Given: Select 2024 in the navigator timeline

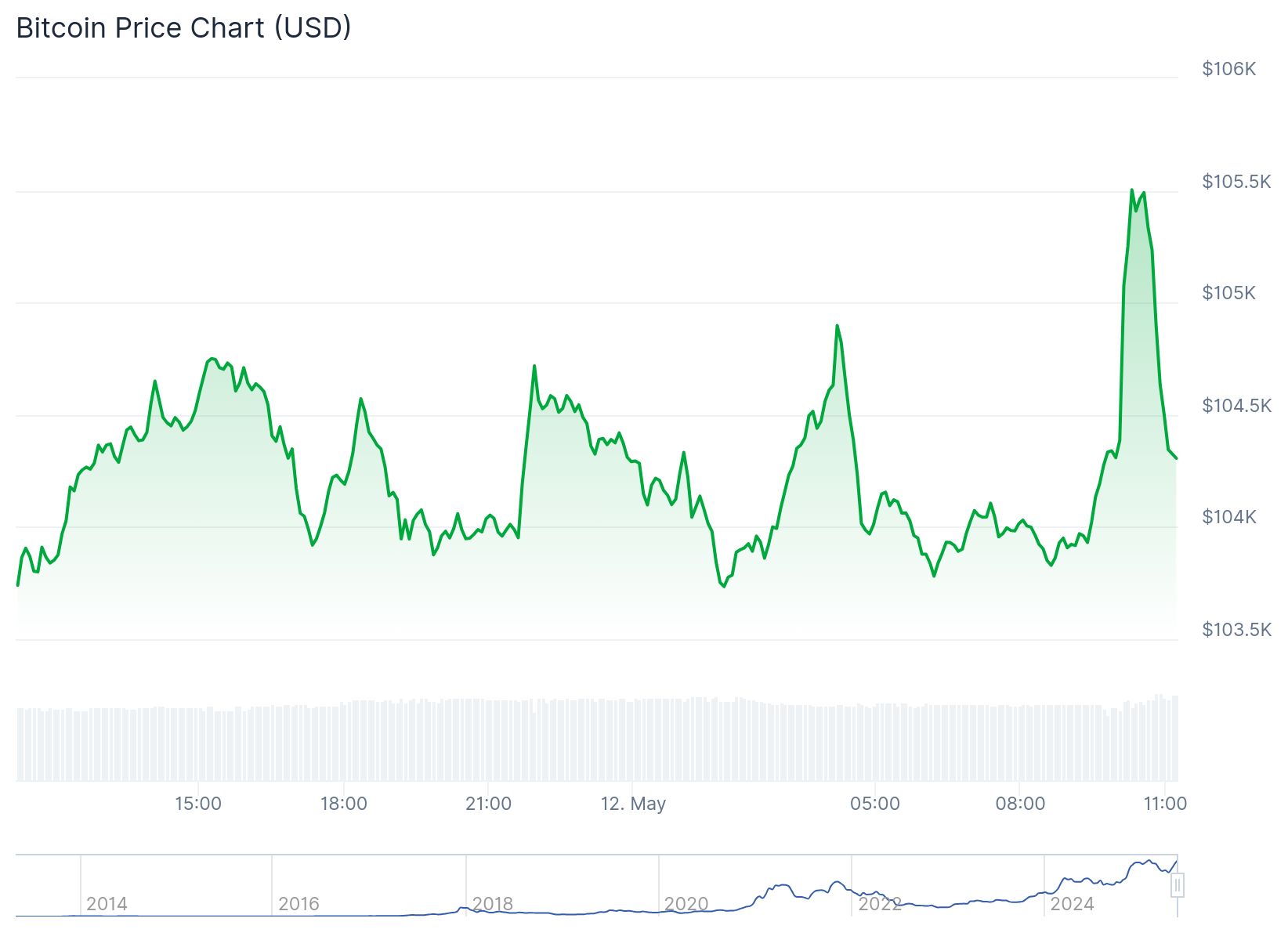Looking at the screenshot, I should (x=1072, y=904).
